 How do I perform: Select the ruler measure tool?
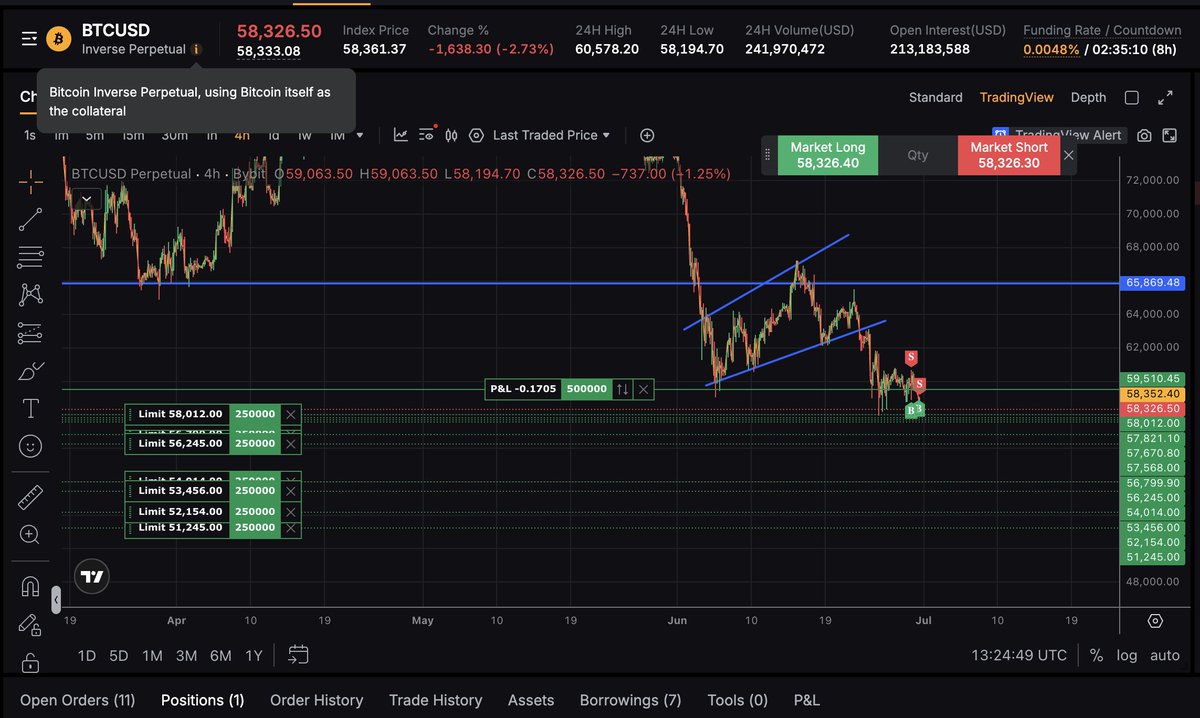[x=31, y=496]
